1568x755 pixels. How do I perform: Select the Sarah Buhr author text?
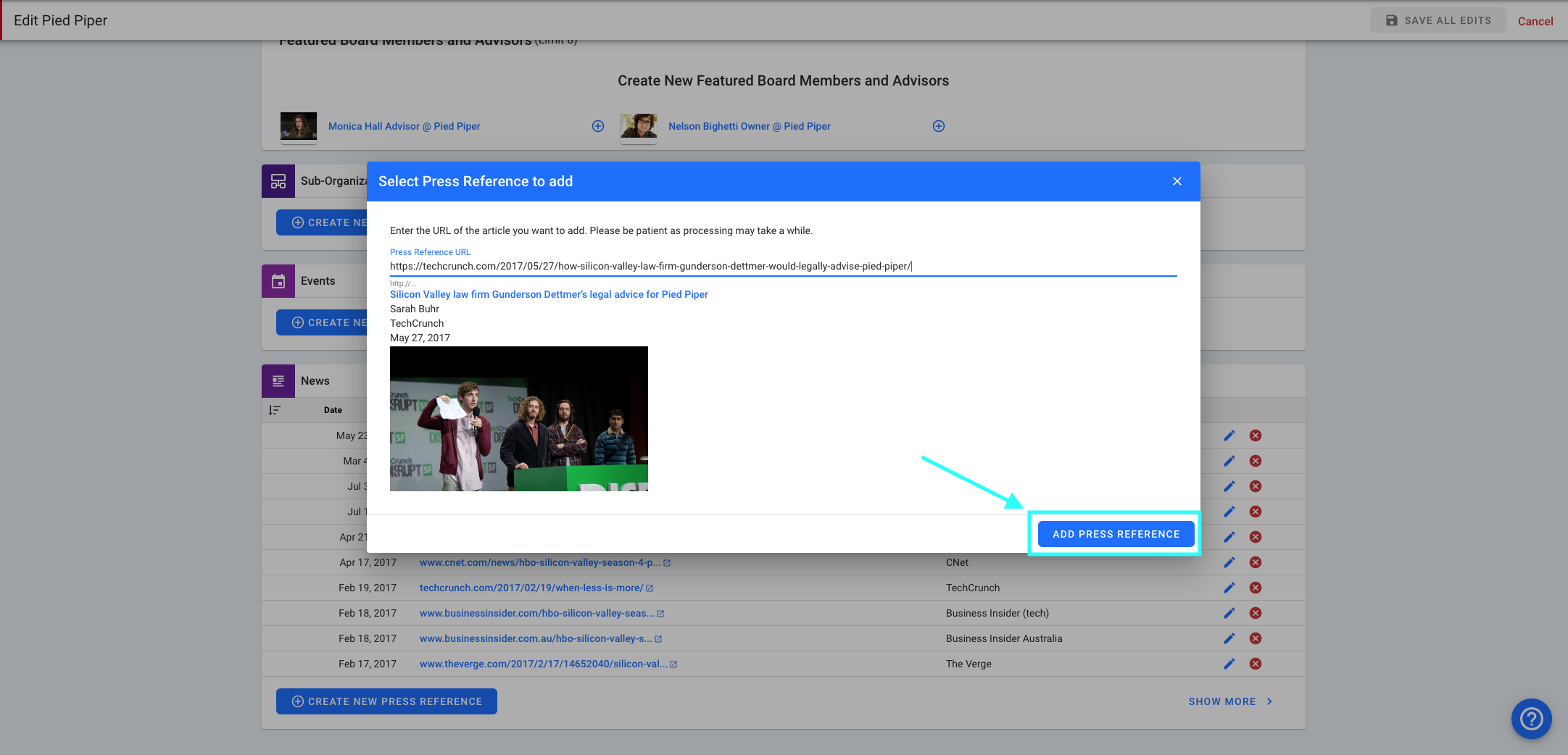[x=415, y=309]
